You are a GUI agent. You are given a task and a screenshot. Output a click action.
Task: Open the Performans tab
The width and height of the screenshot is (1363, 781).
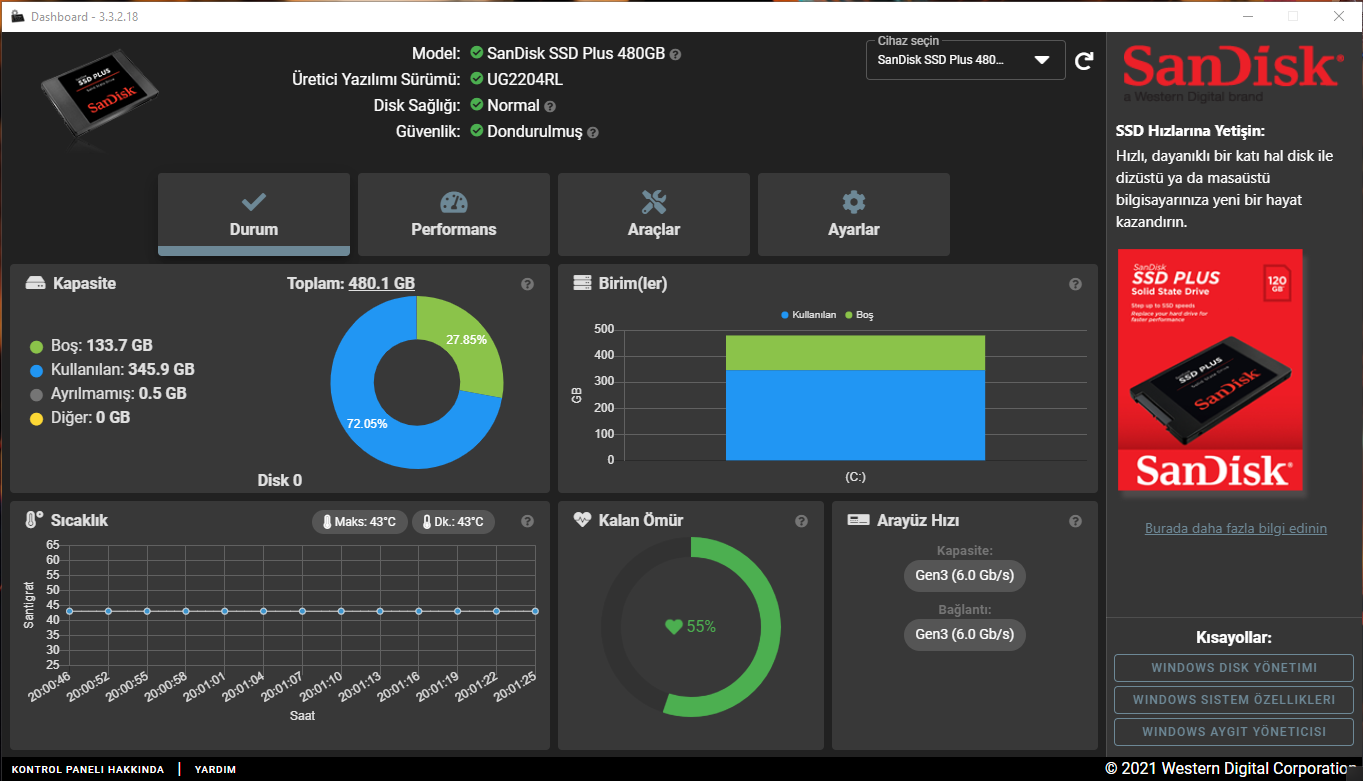[454, 214]
